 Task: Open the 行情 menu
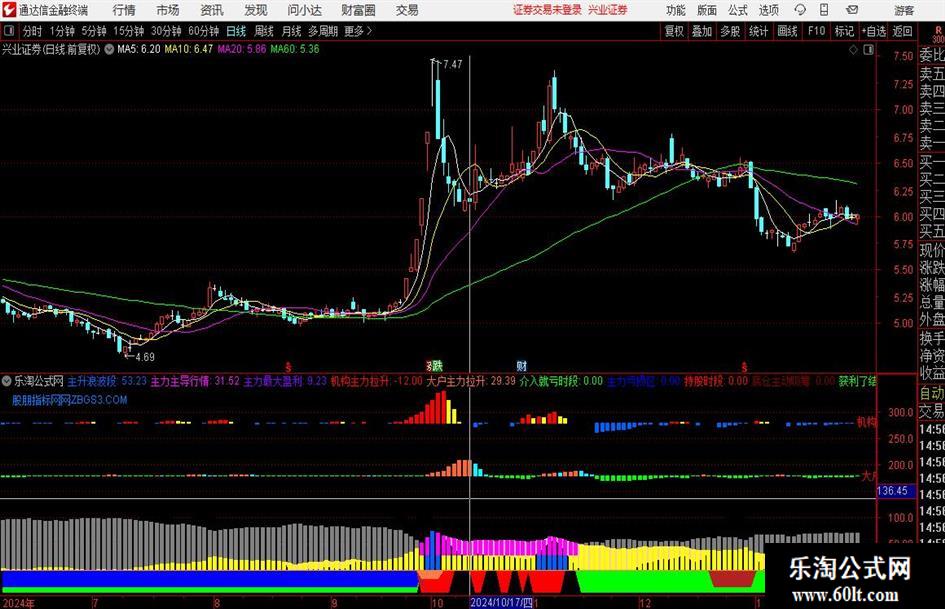point(124,10)
